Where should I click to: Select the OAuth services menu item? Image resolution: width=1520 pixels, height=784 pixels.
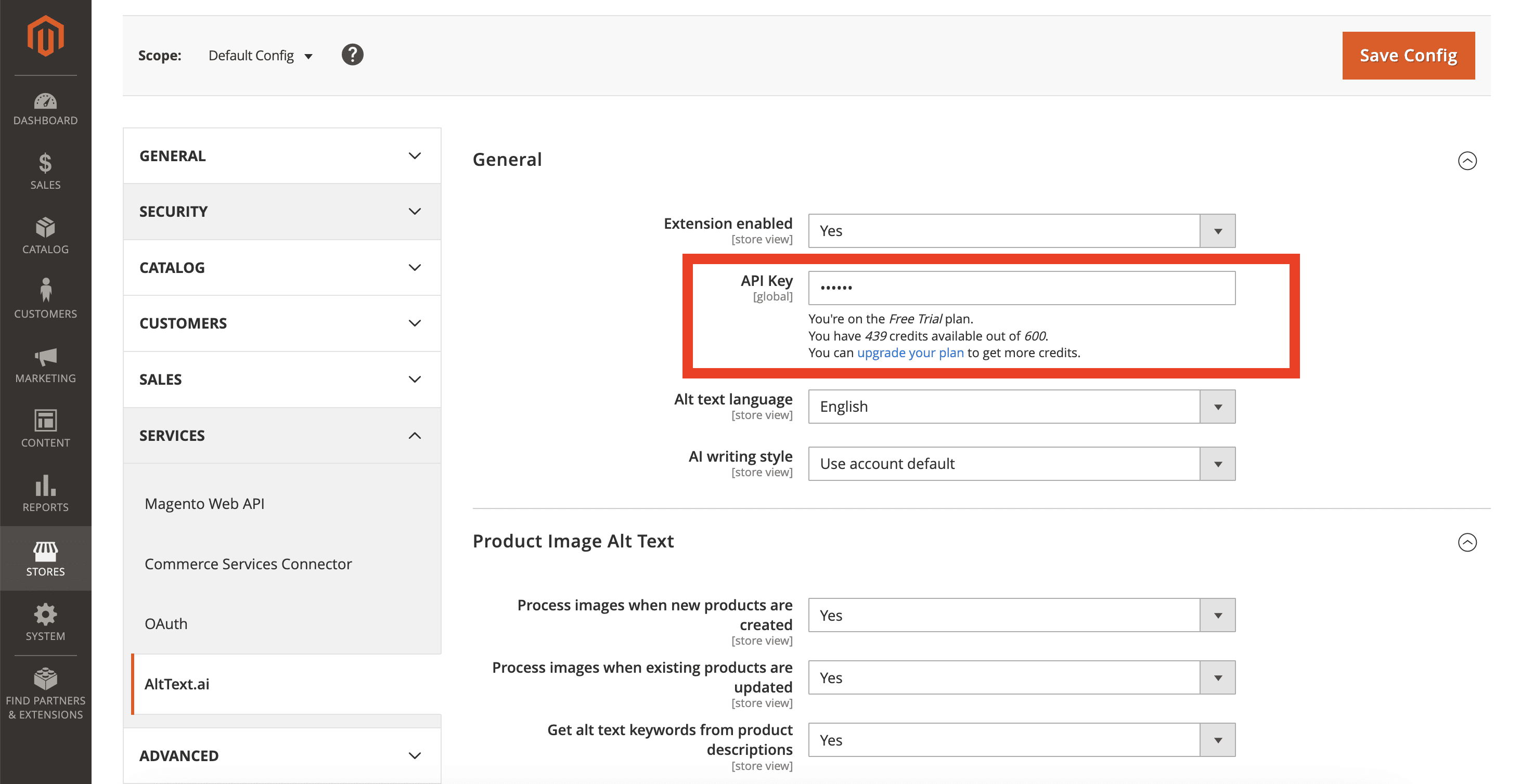pos(166,623)
